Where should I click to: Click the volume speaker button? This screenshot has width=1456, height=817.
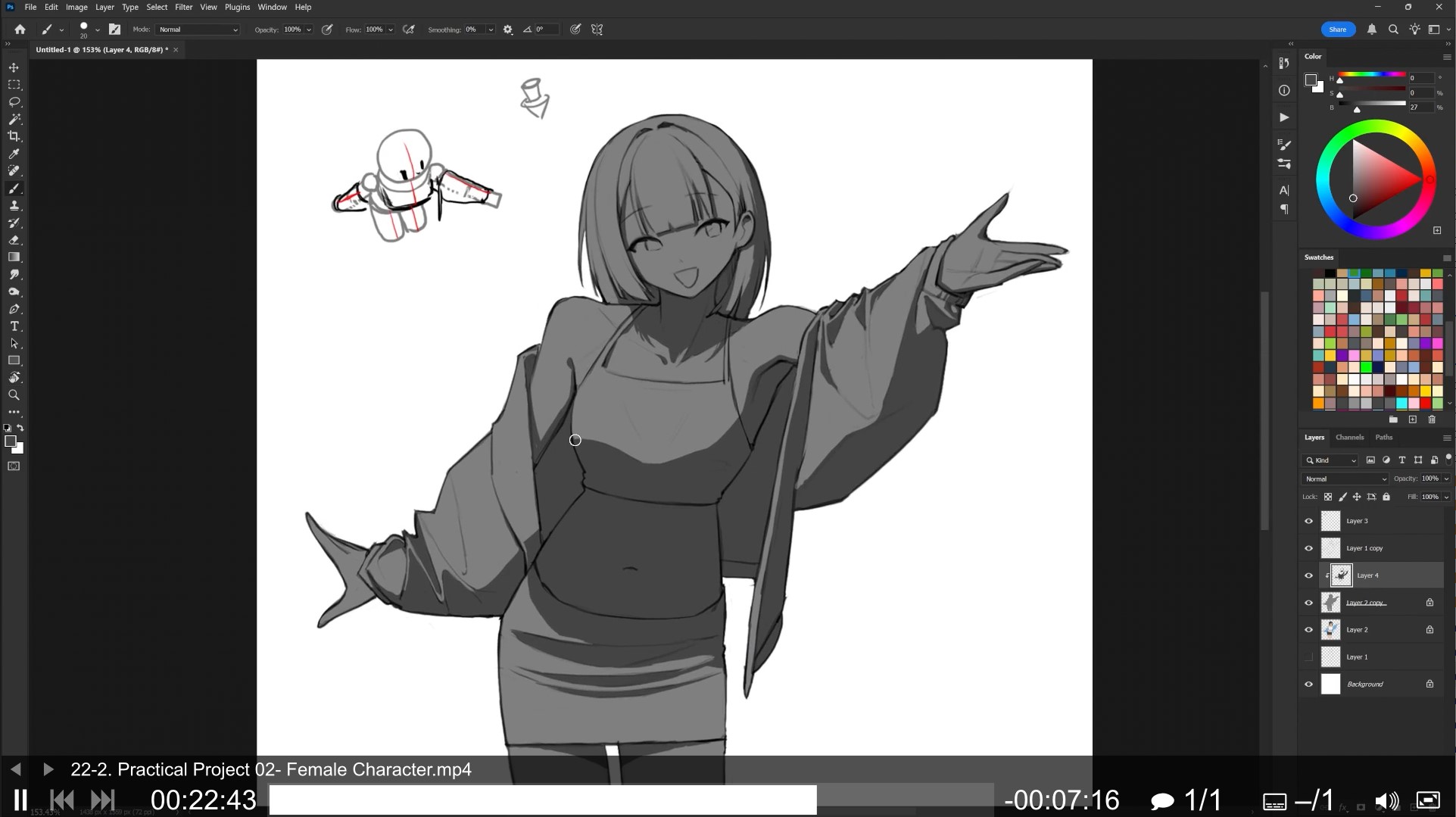point(1387,800)
